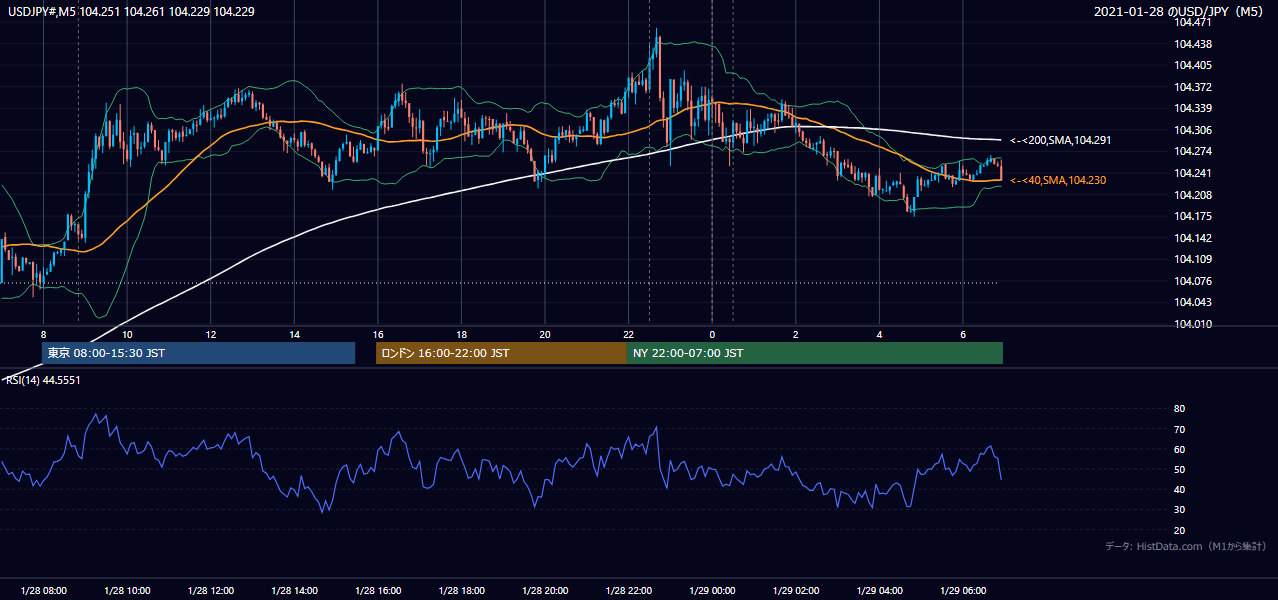Screen dimensions: 1278x600
Task: Click the 1/29 06:00 time label
Action: [962, 590]
